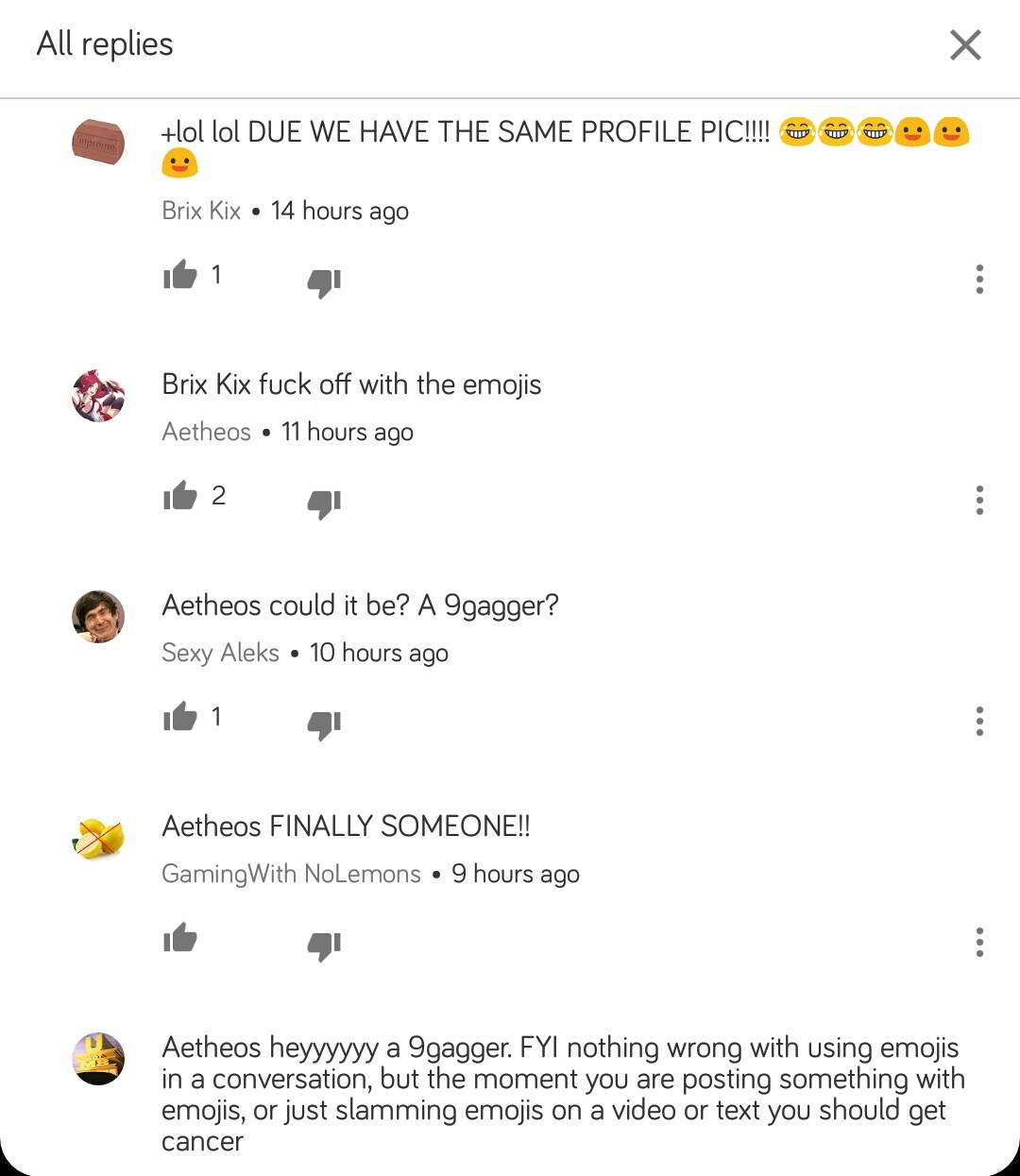Viewport: 1020px width, 1176px height.
Task: Open the avatar of the last commenter
Action: 98,1059
